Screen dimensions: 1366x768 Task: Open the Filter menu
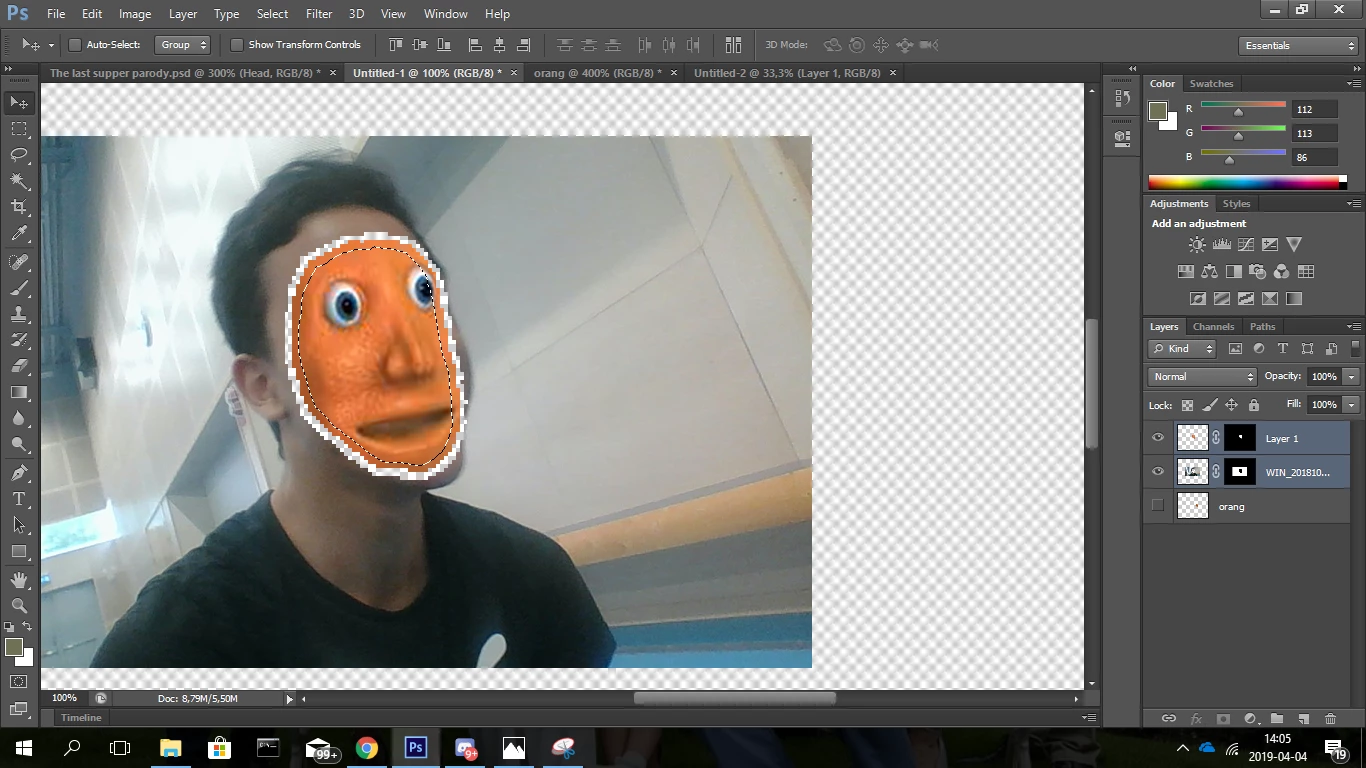319,14
